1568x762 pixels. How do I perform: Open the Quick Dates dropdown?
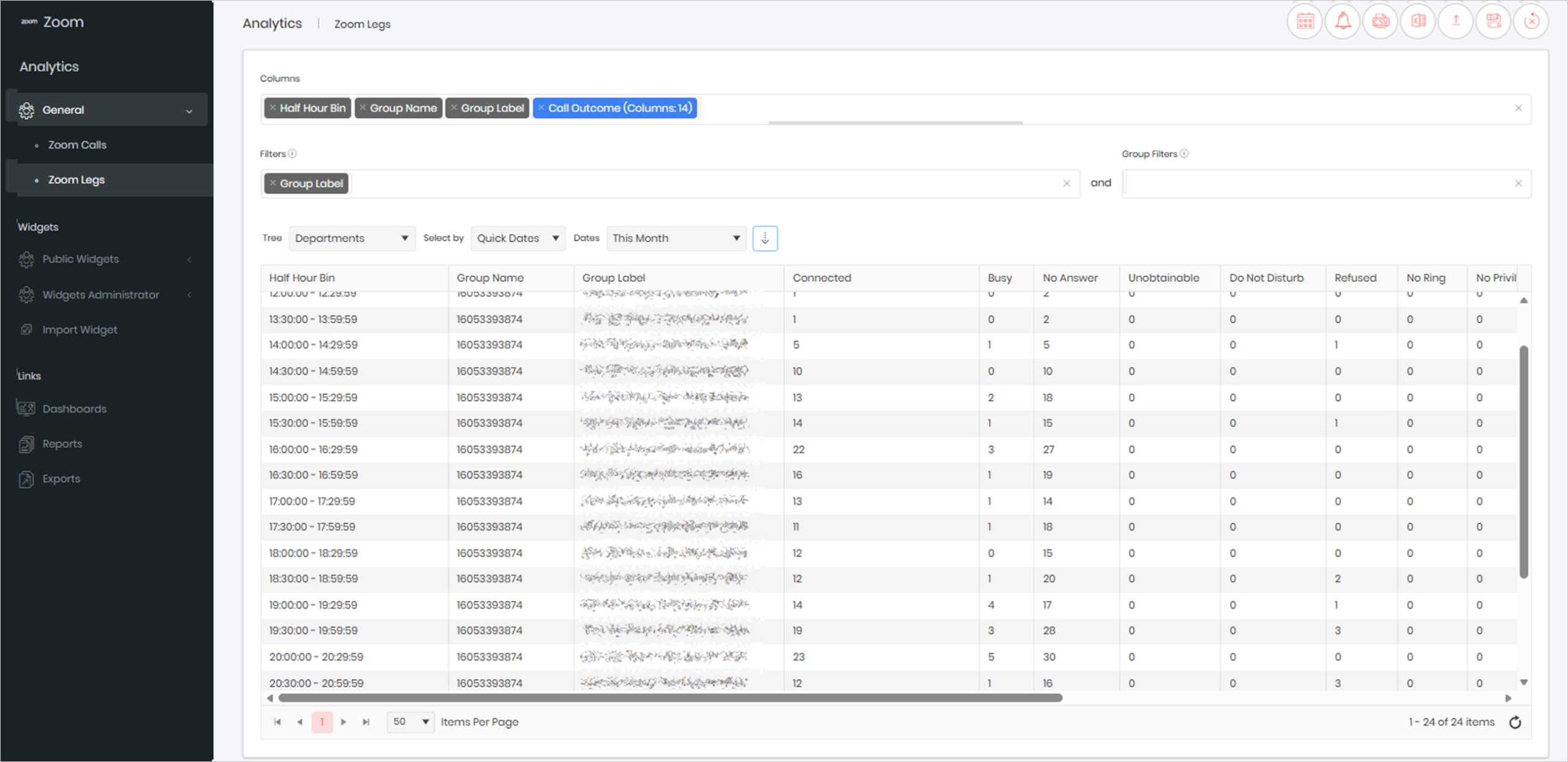pyautogui.click(x=518, y=238)
